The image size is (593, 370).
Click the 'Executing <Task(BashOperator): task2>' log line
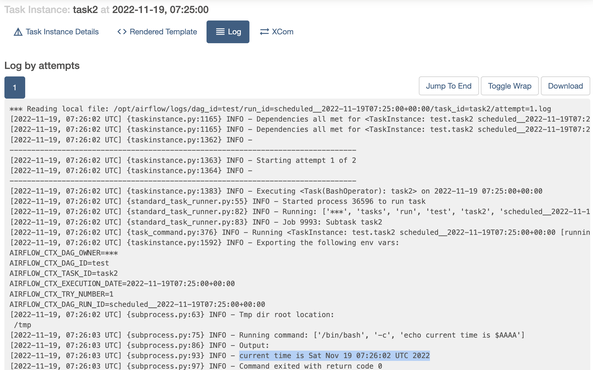coord(276,191)
